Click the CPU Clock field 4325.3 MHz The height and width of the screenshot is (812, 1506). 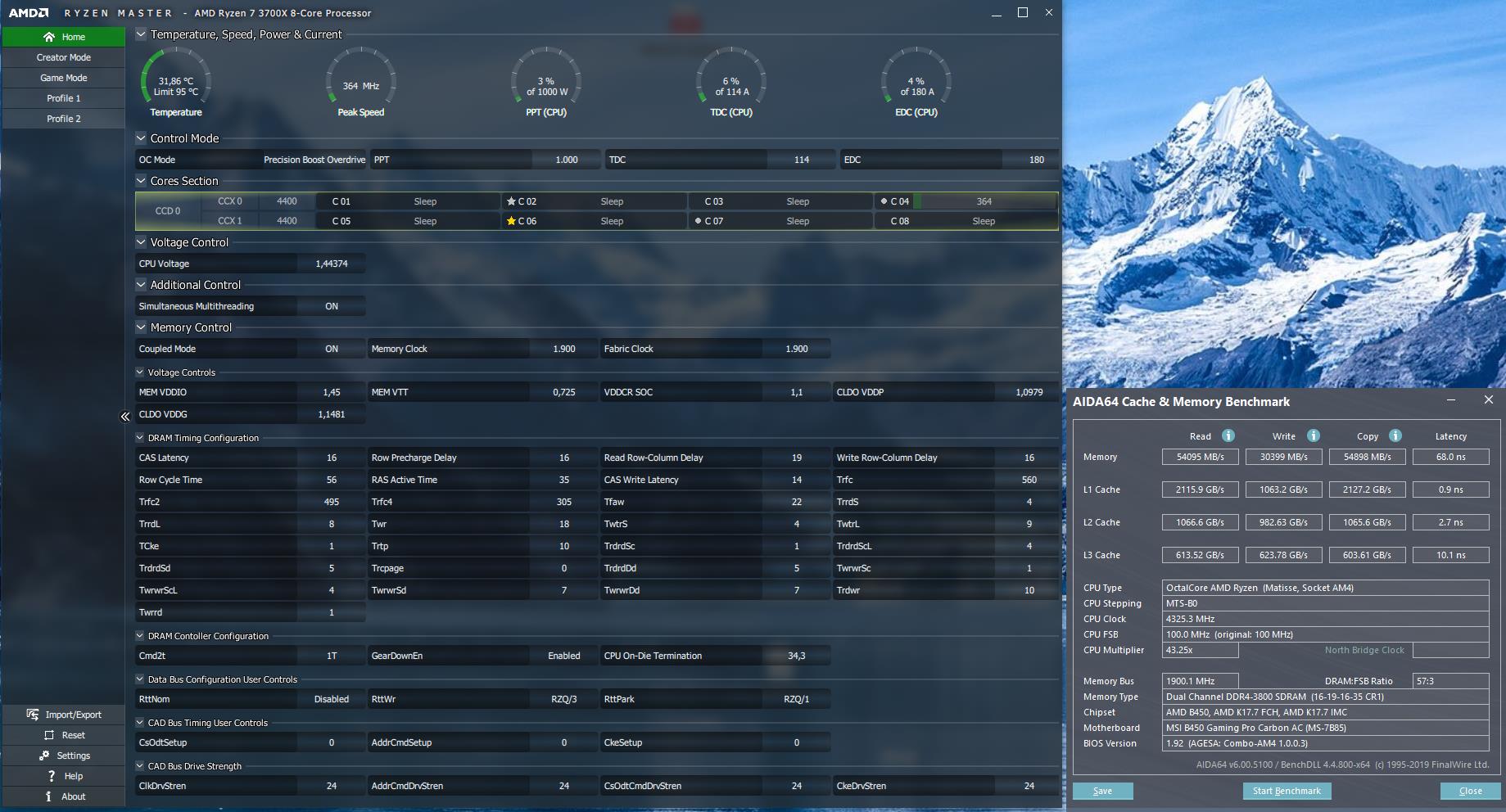[1326, 619]
